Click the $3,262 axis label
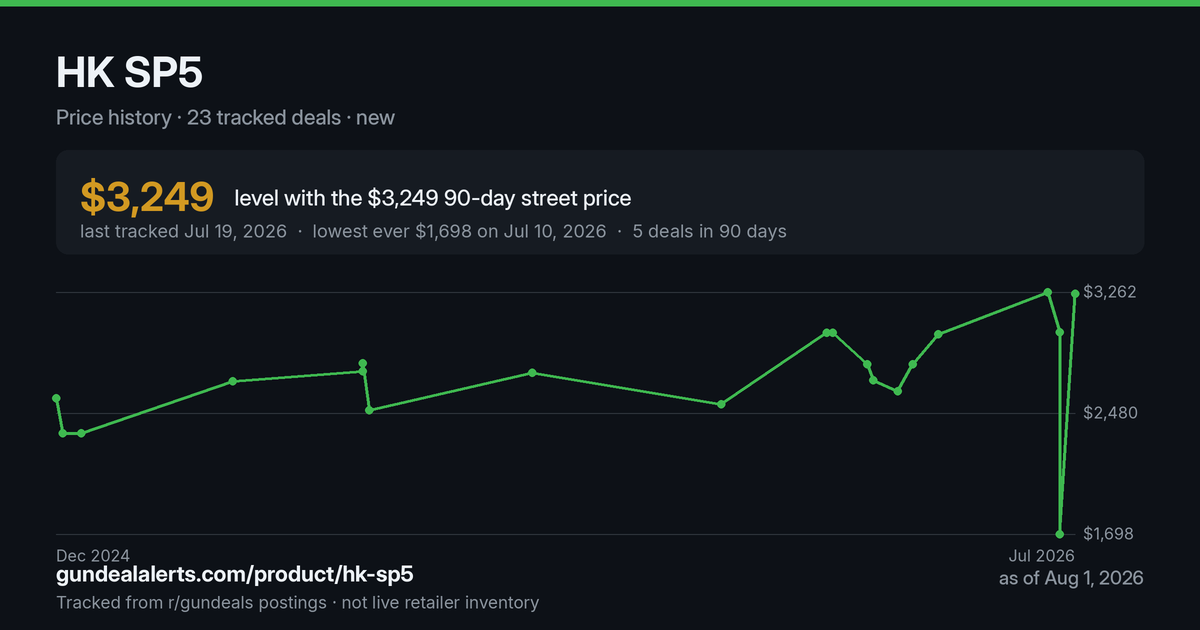This screenshot has height=630, width=1200. click(1109, 292)
